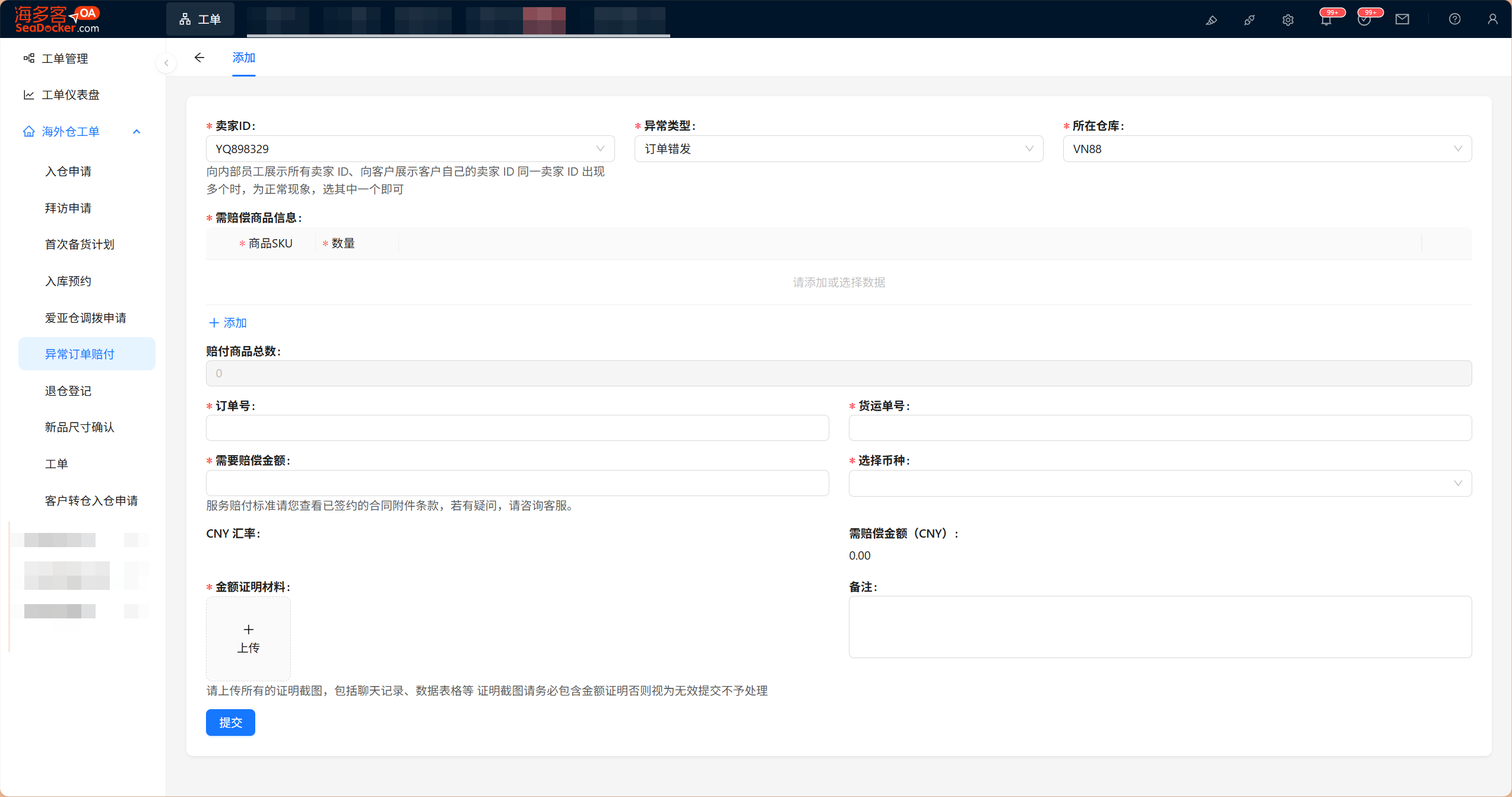Click the plug connection icon

tap(1250, 20)
